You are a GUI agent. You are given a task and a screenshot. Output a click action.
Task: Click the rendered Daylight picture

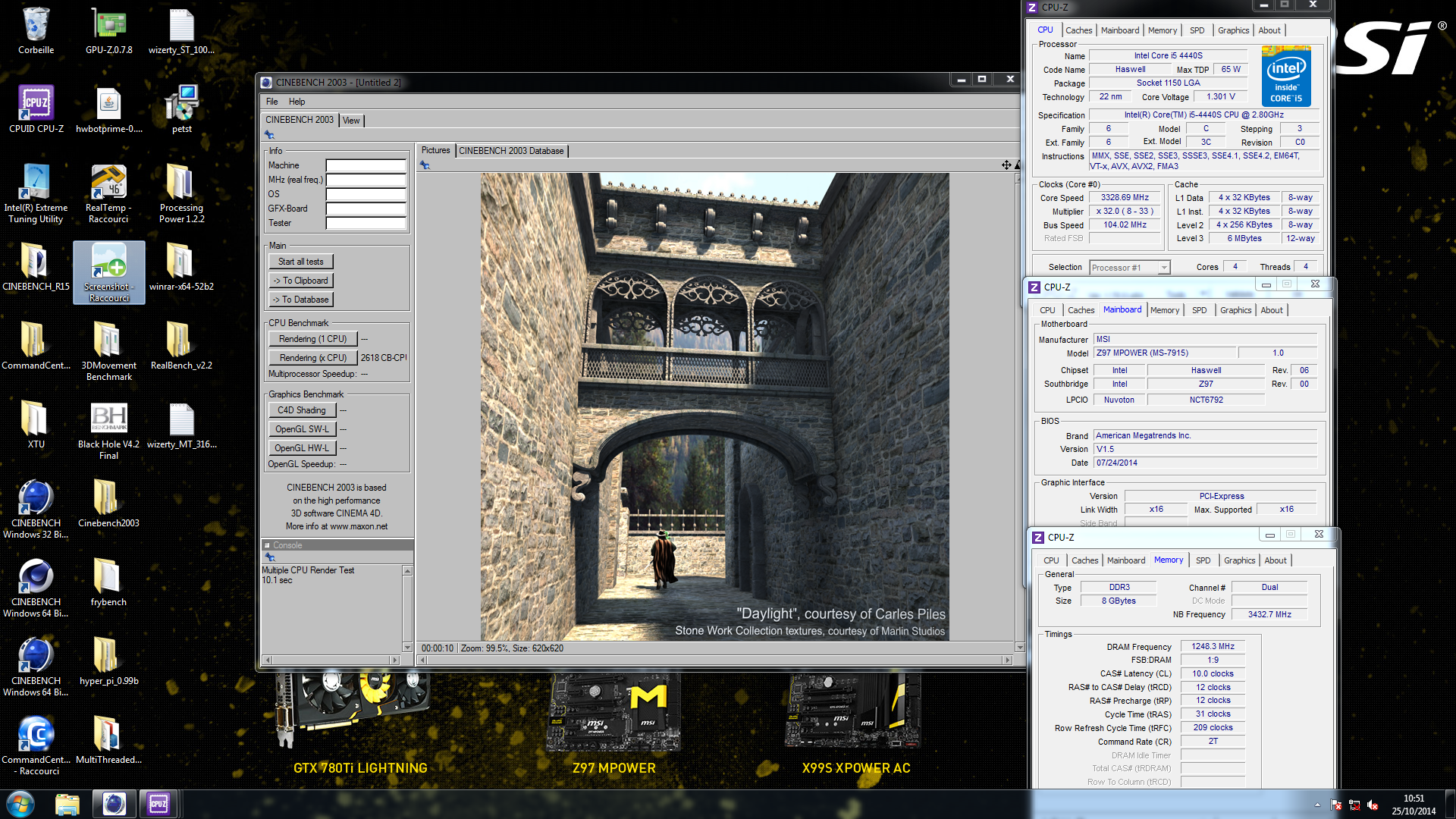tap(714, 407)
